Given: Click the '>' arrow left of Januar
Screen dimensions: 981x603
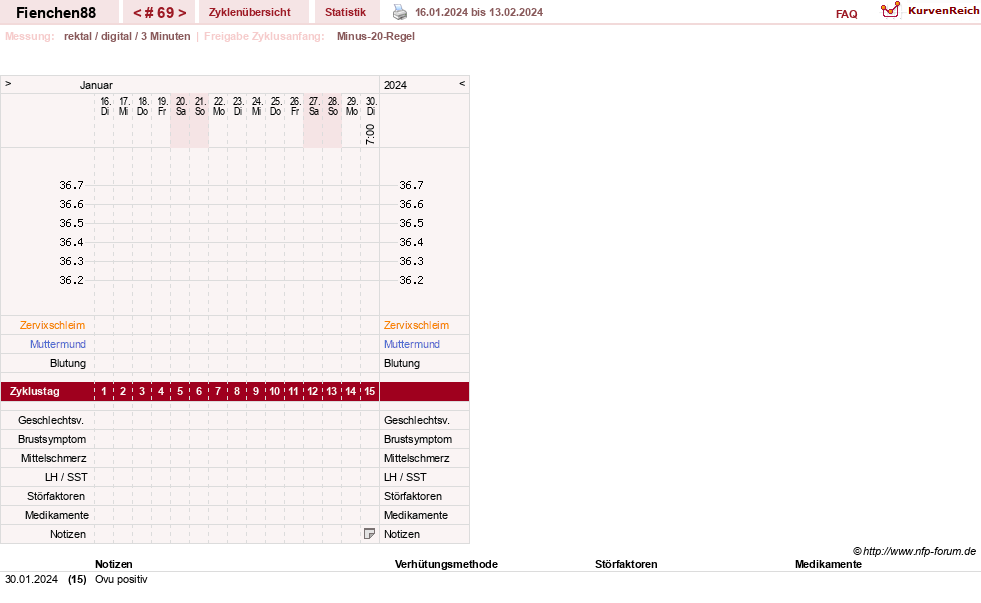Looking at the screenshot, I should (8, 84).
